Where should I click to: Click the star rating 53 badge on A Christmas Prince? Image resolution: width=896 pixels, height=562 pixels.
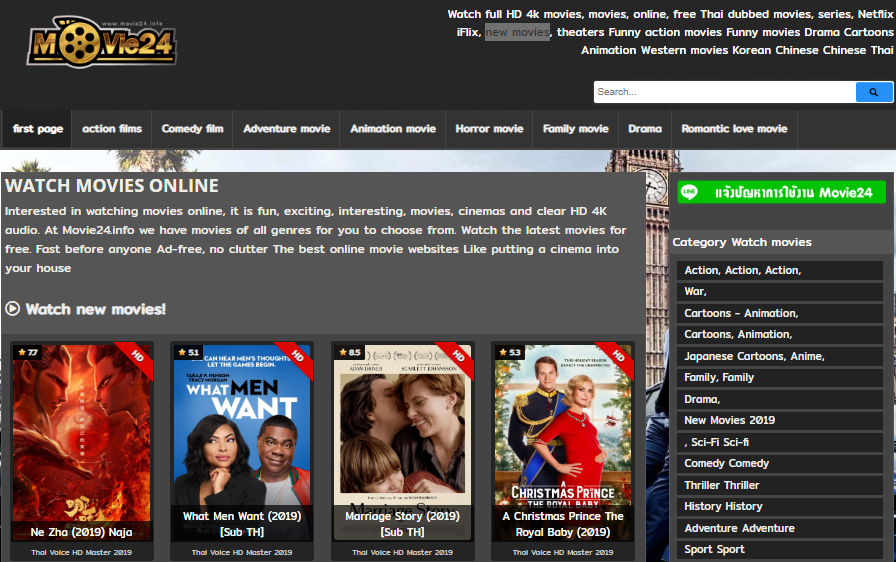(509, 352)
